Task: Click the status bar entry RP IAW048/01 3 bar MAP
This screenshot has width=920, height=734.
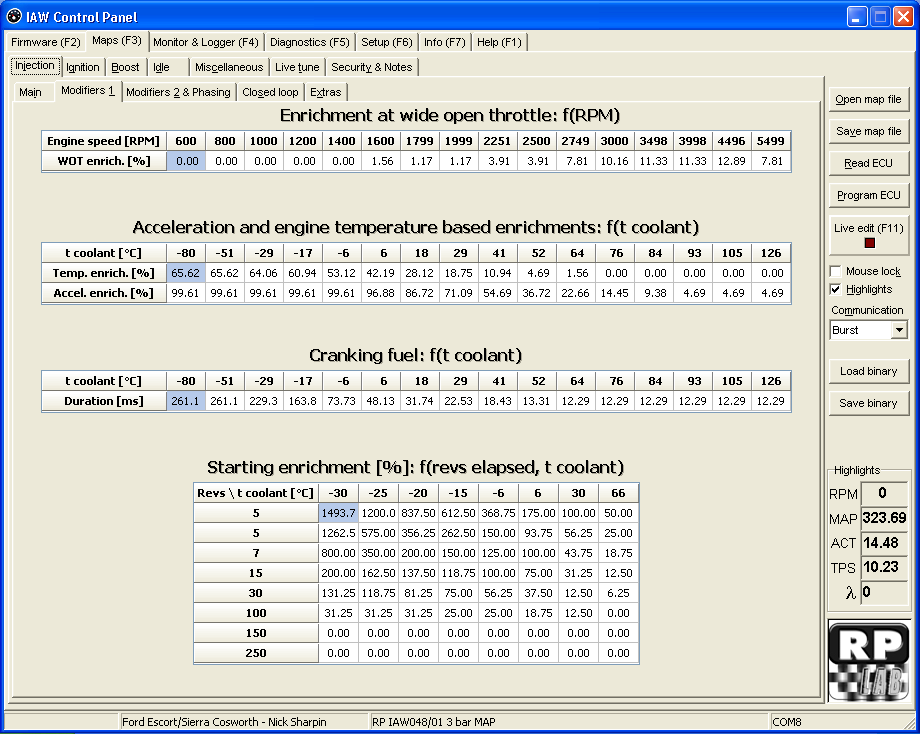Action: 434,722
